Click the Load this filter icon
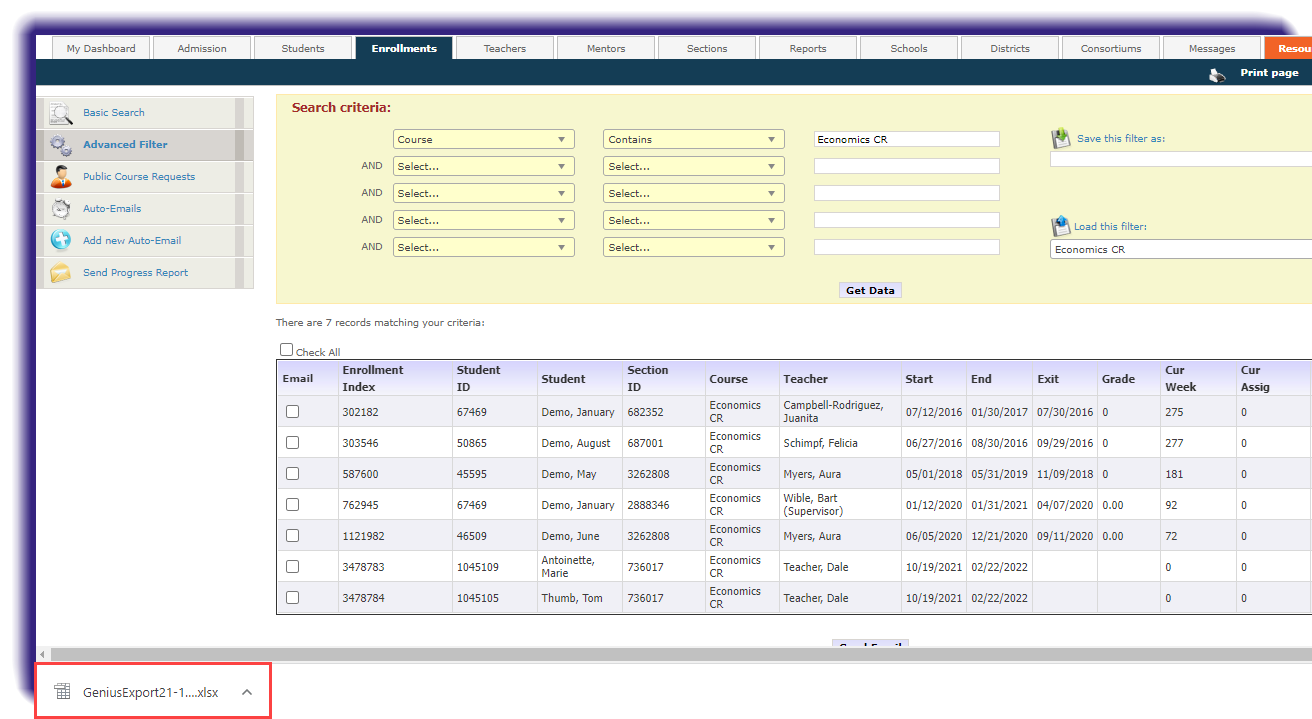 (x=1061, y=227)
